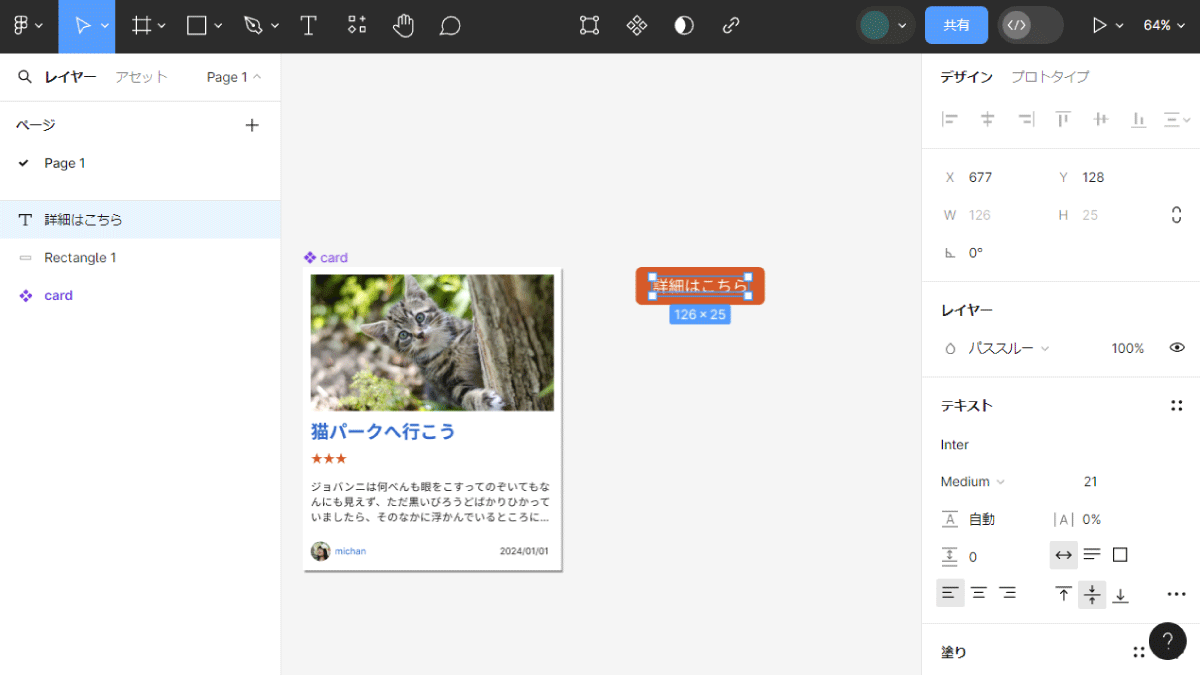
Task: Open Present play options arrow
Action: point(1119,26)
